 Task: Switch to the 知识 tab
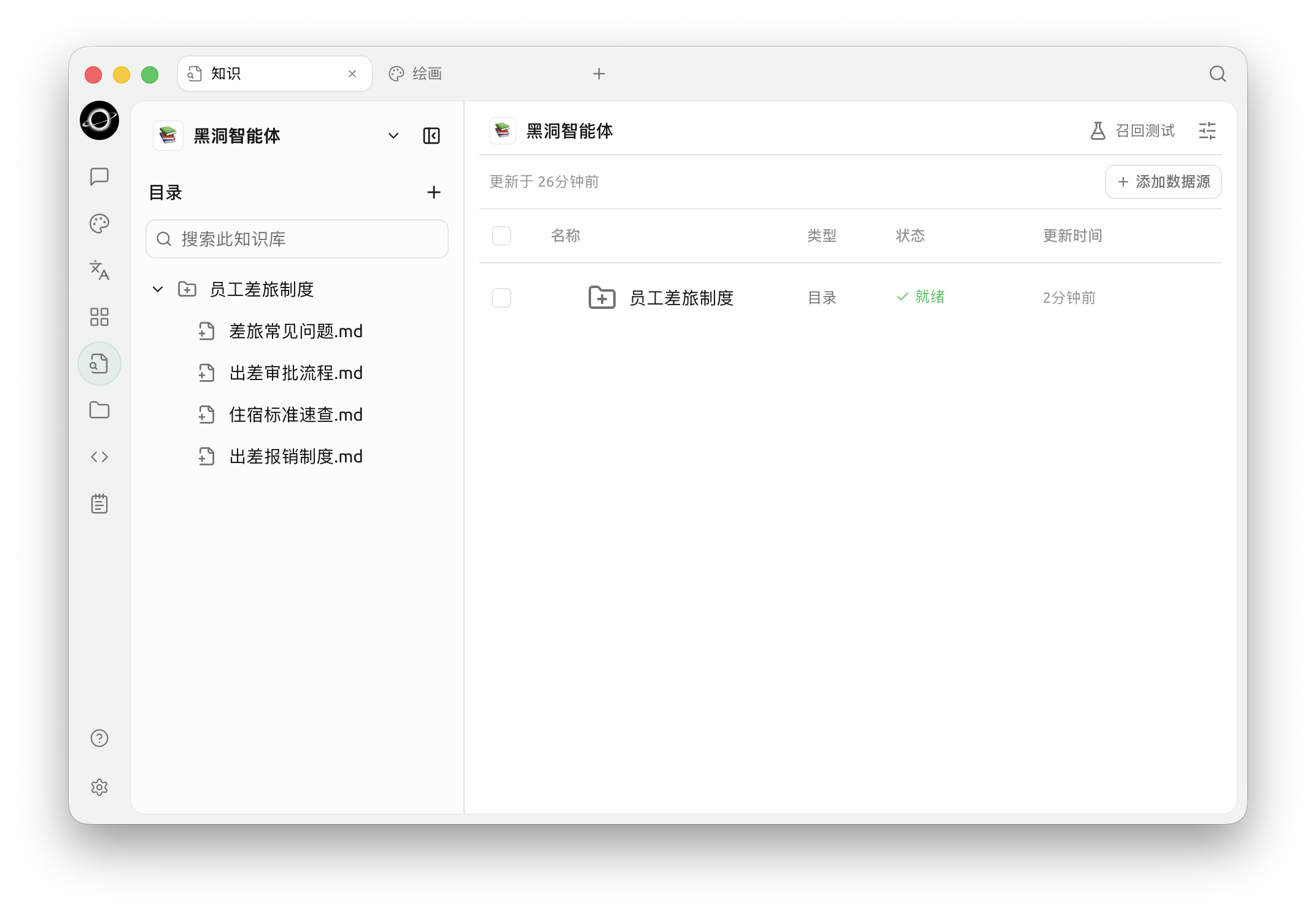coord(275,74)
